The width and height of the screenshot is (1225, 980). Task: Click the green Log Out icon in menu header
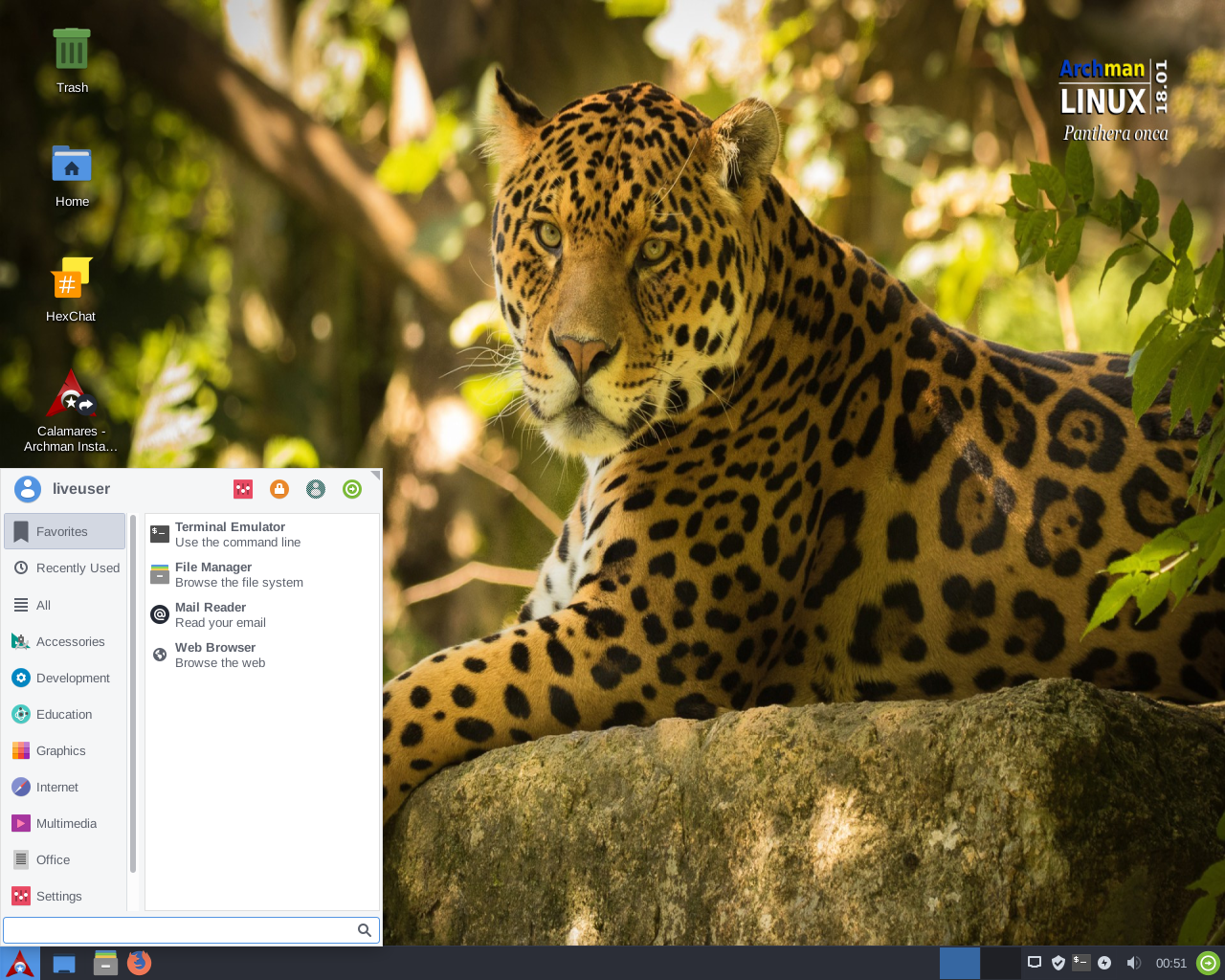352,489
